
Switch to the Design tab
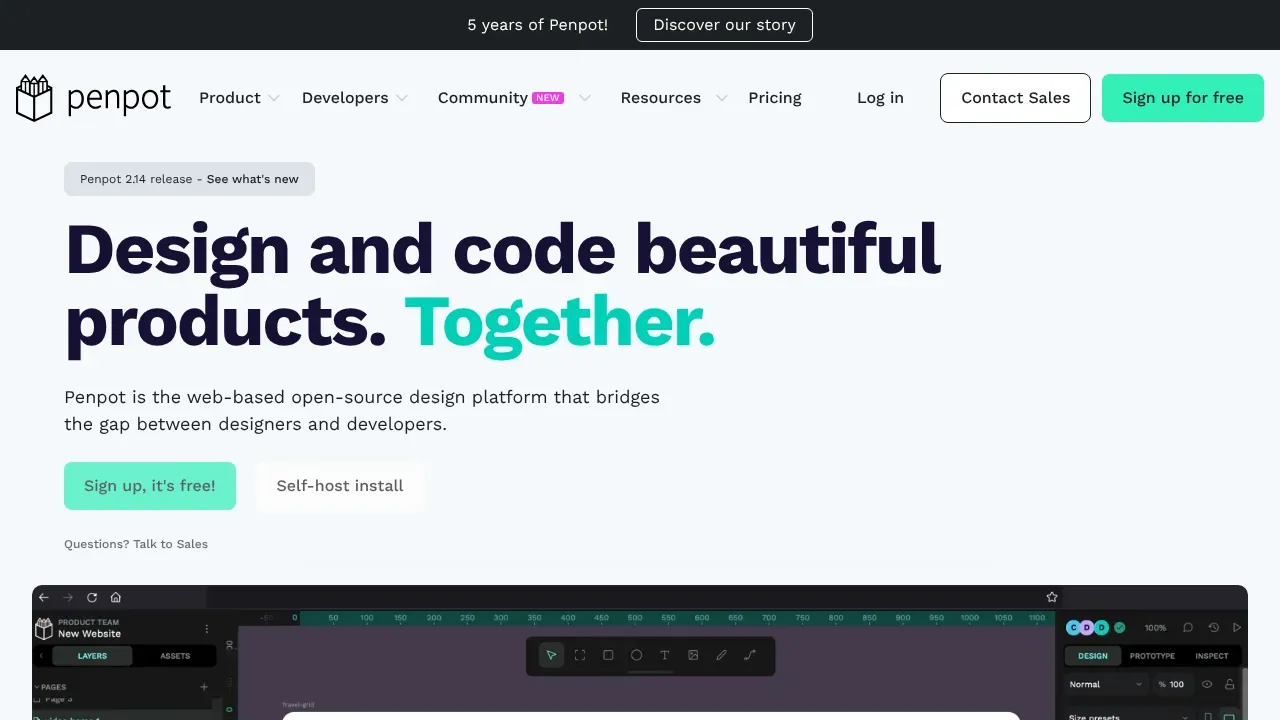point(1093,656)
